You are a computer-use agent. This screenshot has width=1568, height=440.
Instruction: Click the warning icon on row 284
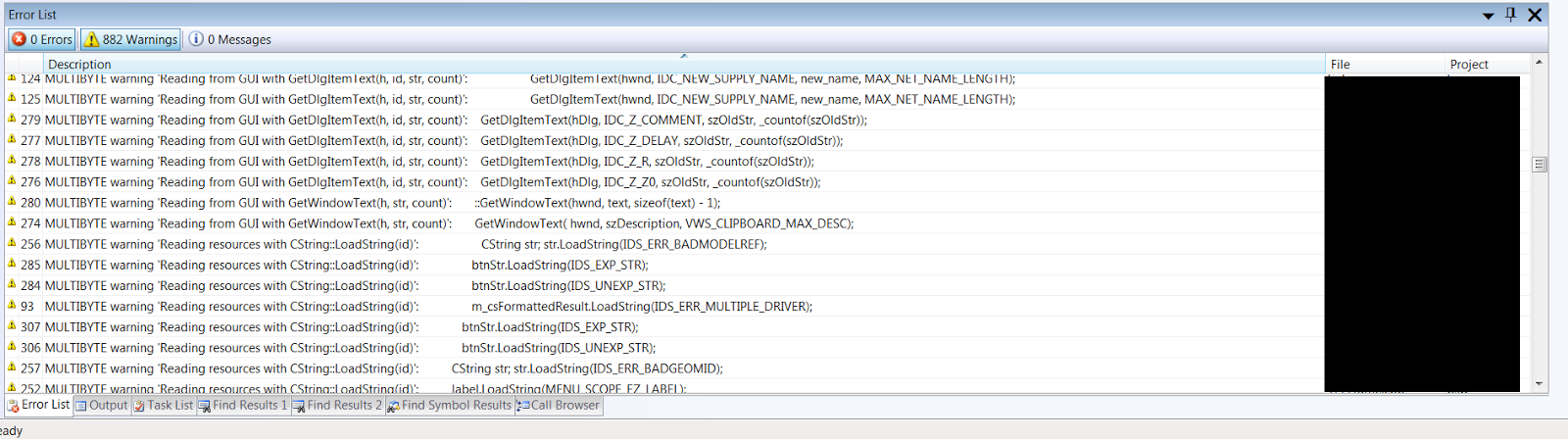[x=12, y=284]
